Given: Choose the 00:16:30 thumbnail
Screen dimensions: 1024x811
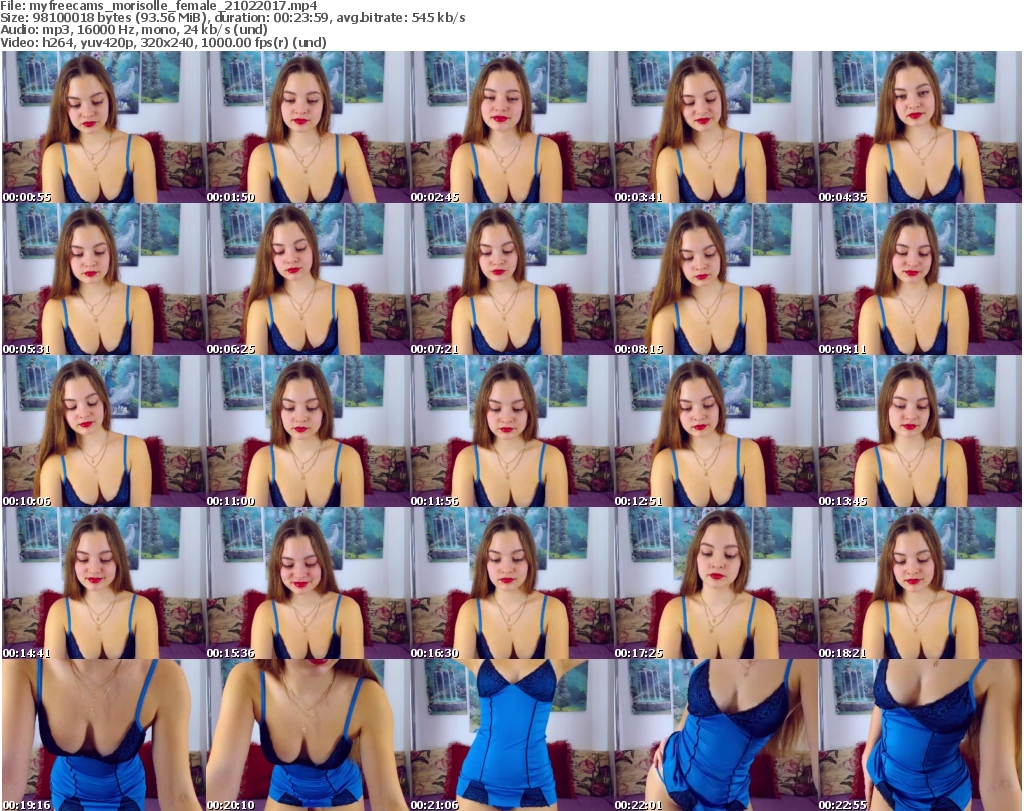Looking at the screenshot, I should [511, 584].
